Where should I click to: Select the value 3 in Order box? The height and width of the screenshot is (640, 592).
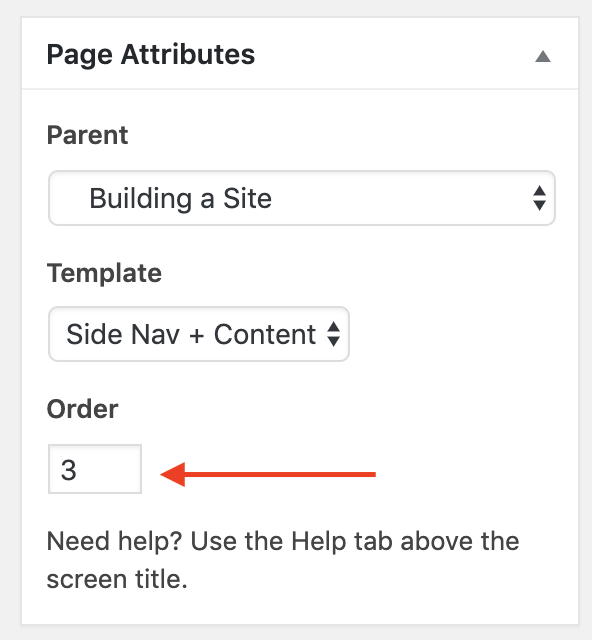69,470
